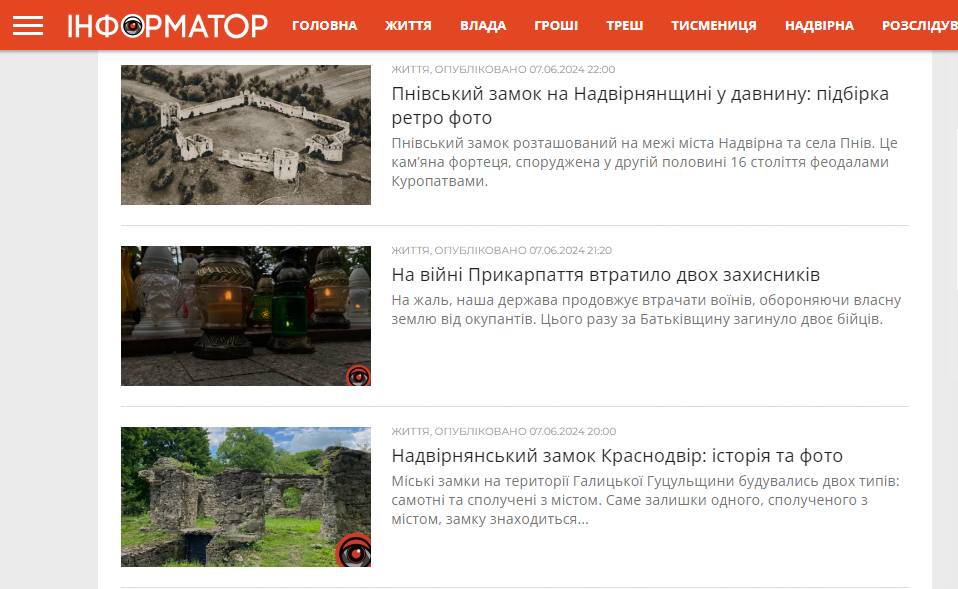958x589 pixels.
Task: Select the Гроші menu item
Action: click(x=556, y=26)
